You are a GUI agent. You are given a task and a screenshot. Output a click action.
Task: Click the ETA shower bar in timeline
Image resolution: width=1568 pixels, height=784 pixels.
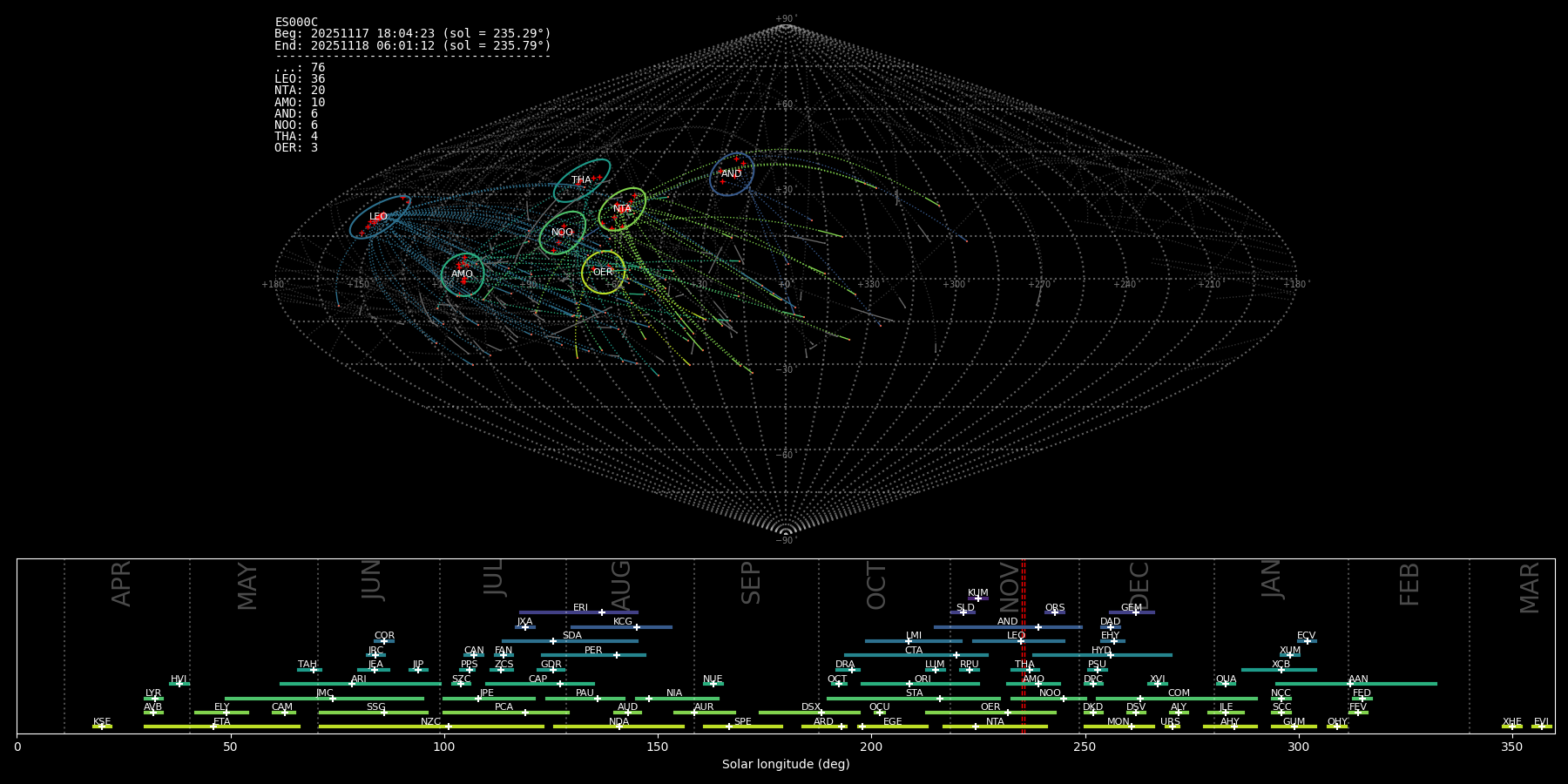coord(221,727)
